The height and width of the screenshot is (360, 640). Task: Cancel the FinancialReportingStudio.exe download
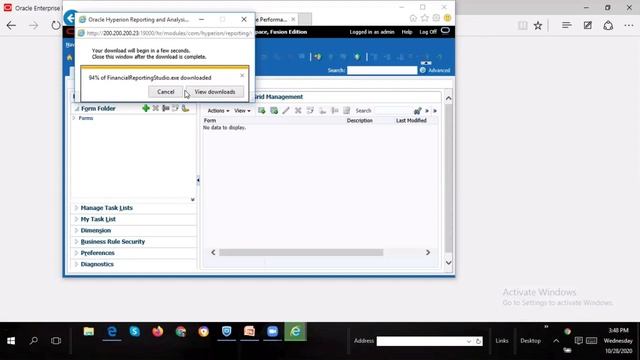click(165, 92)
